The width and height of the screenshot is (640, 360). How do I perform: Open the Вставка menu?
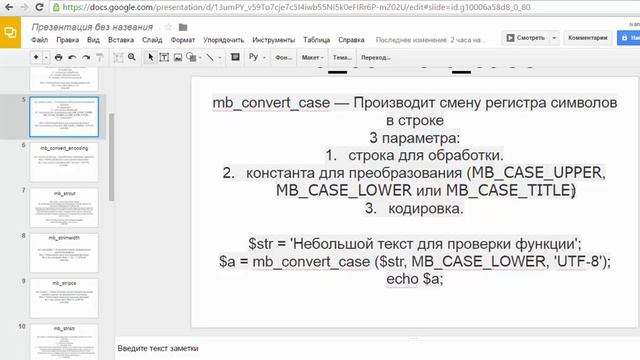point(121,40)
